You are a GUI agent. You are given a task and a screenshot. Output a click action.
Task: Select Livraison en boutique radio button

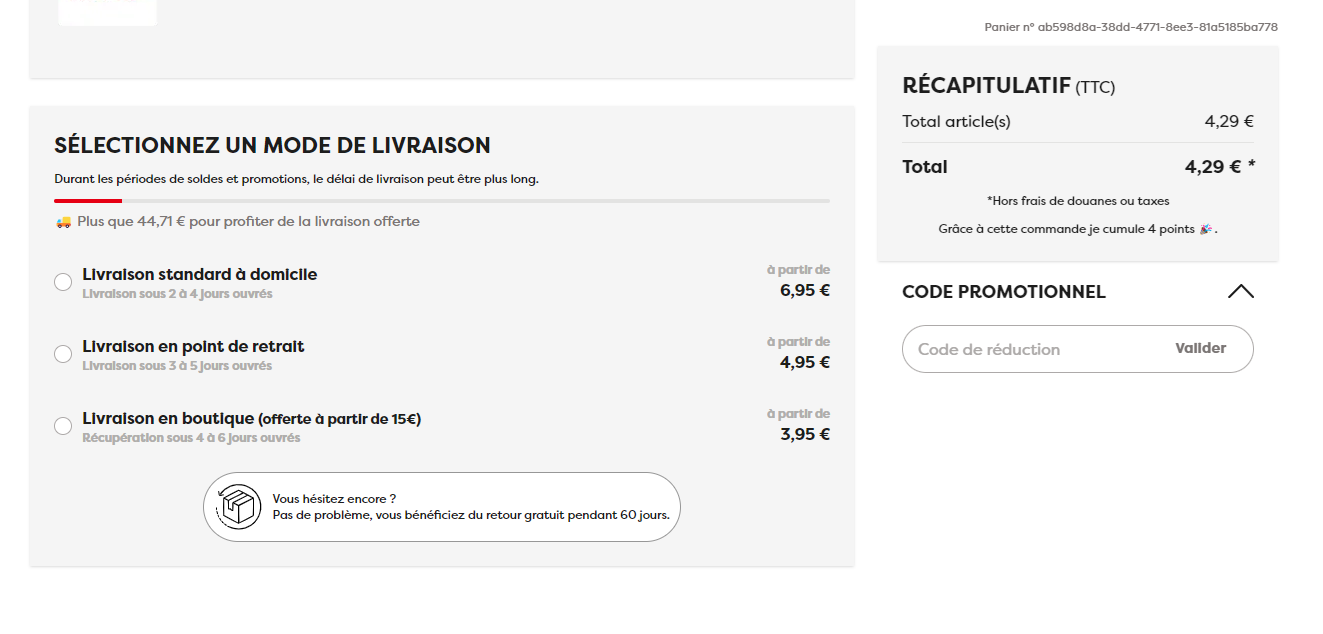coord(63,426)
